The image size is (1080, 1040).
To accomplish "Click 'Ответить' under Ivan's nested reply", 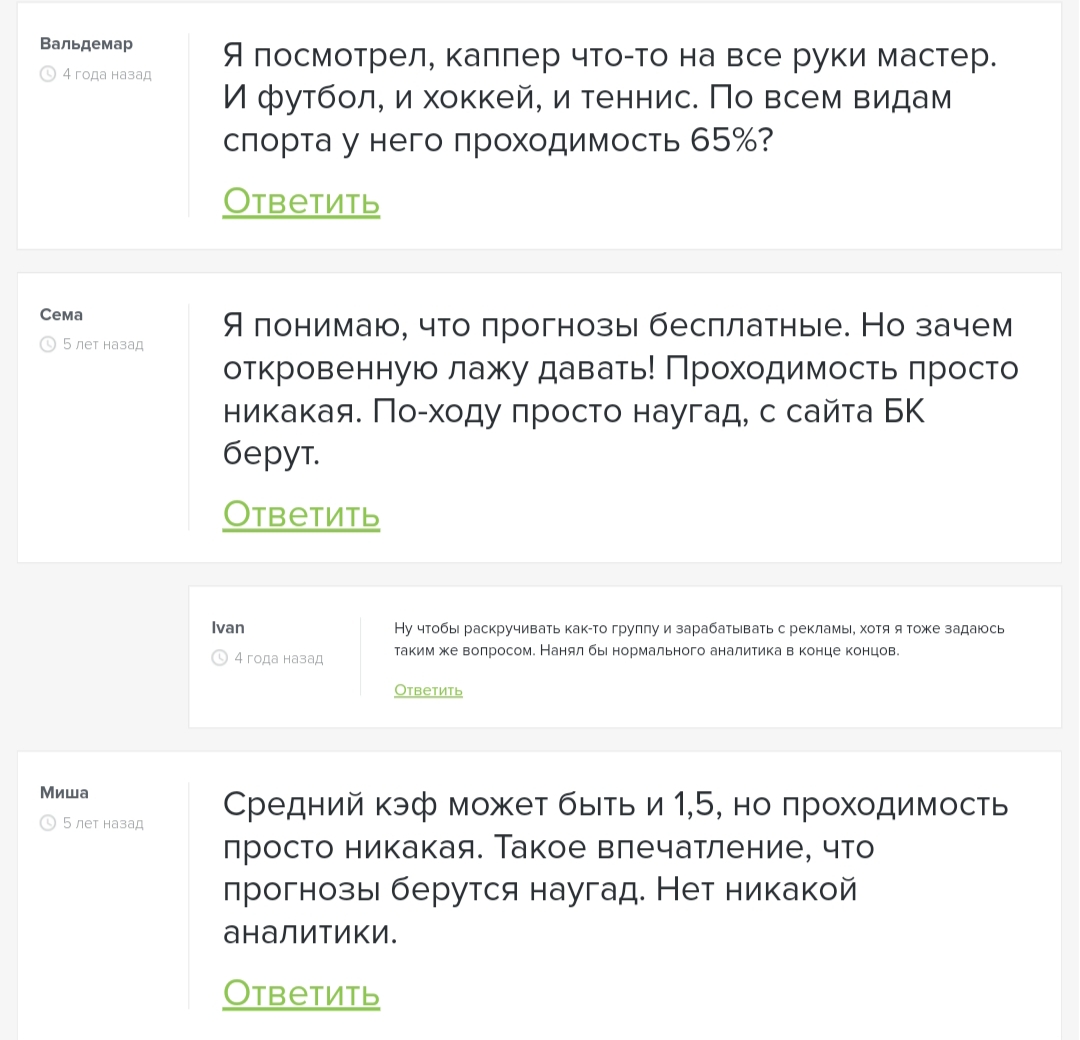I will tap(428, 690).
